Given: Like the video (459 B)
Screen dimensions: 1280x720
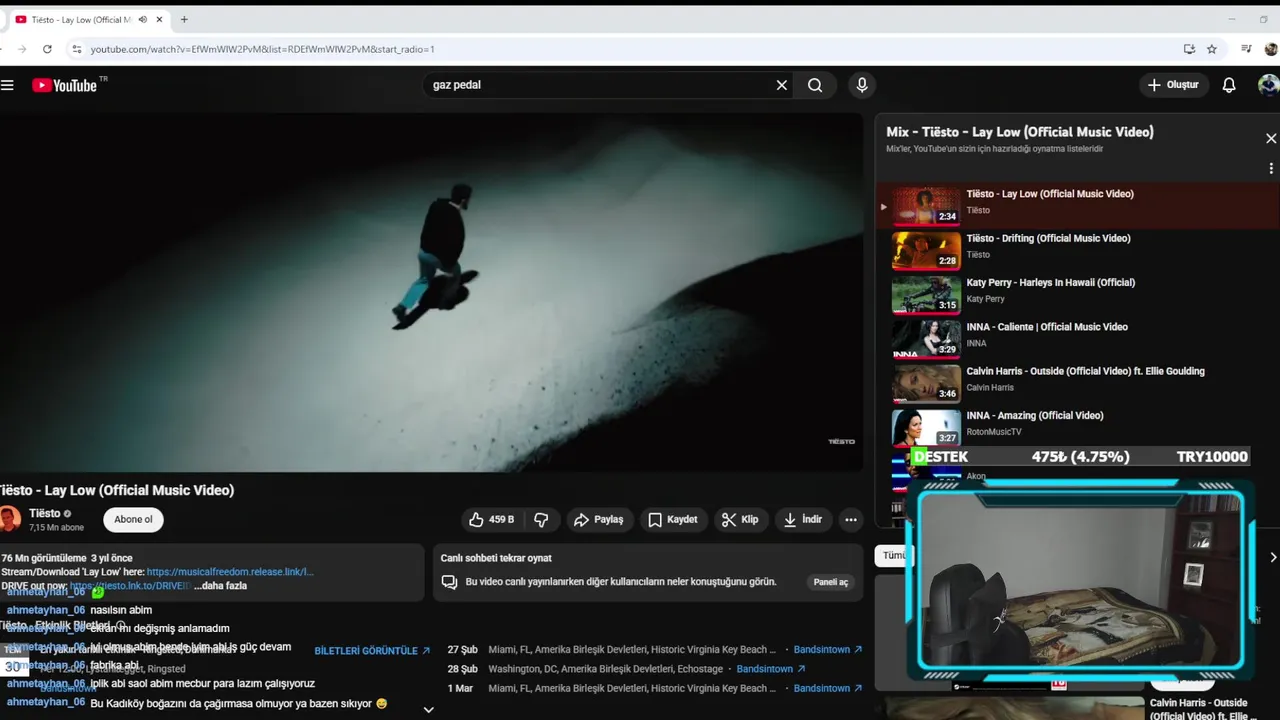Looking at the screenshot, I should [491, 519].
